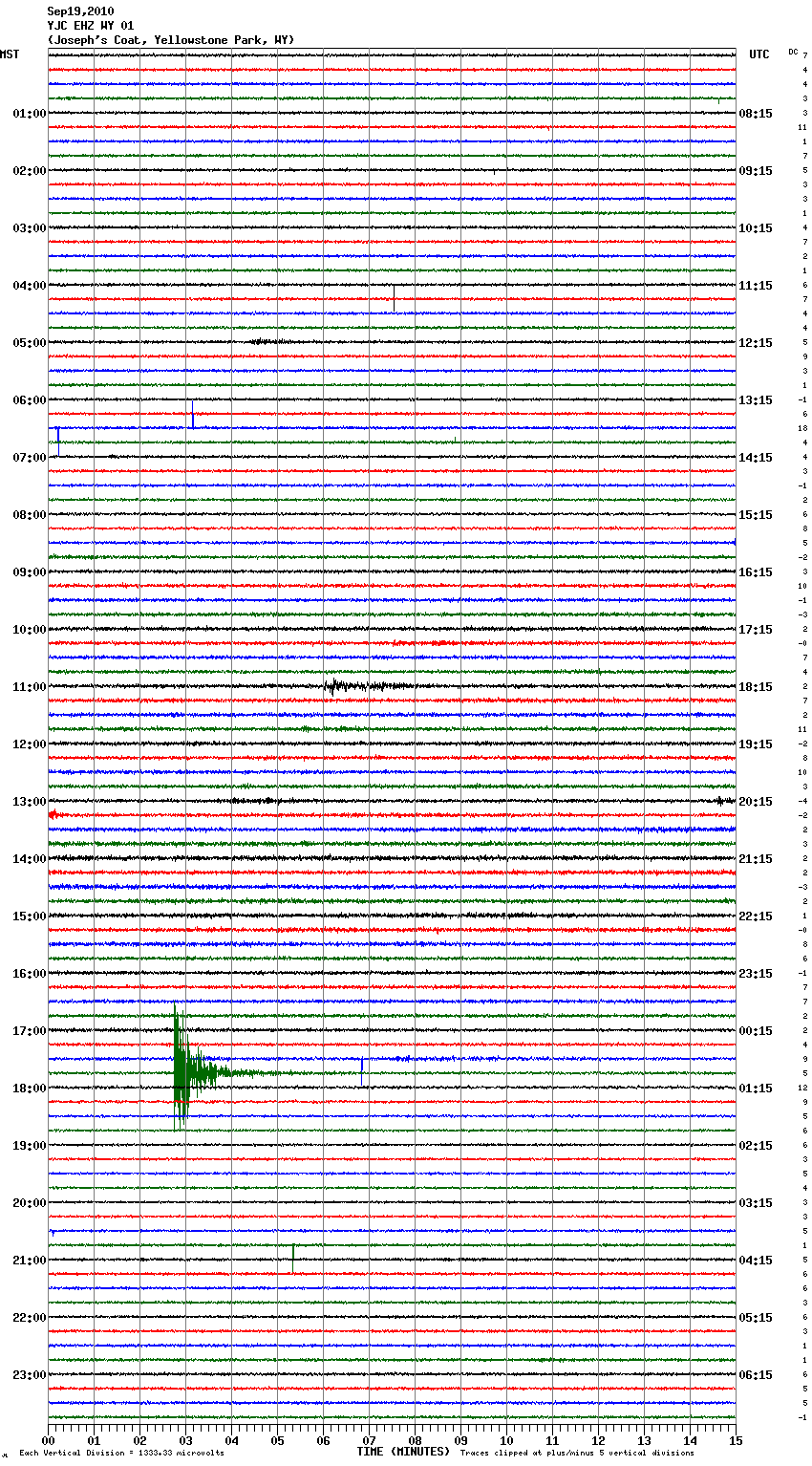The width and height of the screenshot is (812, 1466).
Task: Click the minute-axis tick label 09
Action: 460,1440
